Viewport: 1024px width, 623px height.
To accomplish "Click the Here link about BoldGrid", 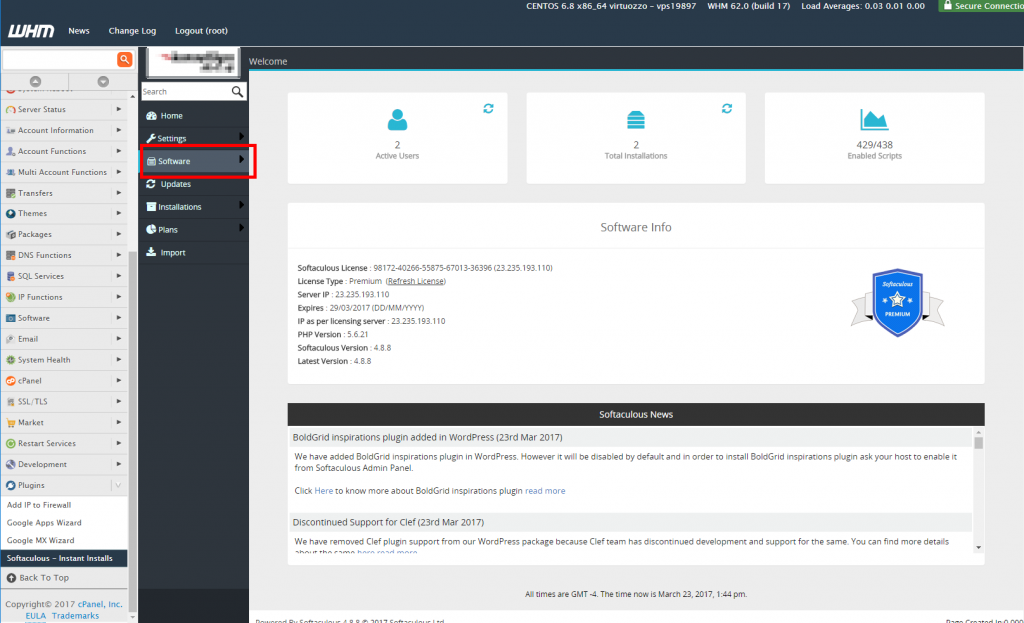I will point(323,491).
